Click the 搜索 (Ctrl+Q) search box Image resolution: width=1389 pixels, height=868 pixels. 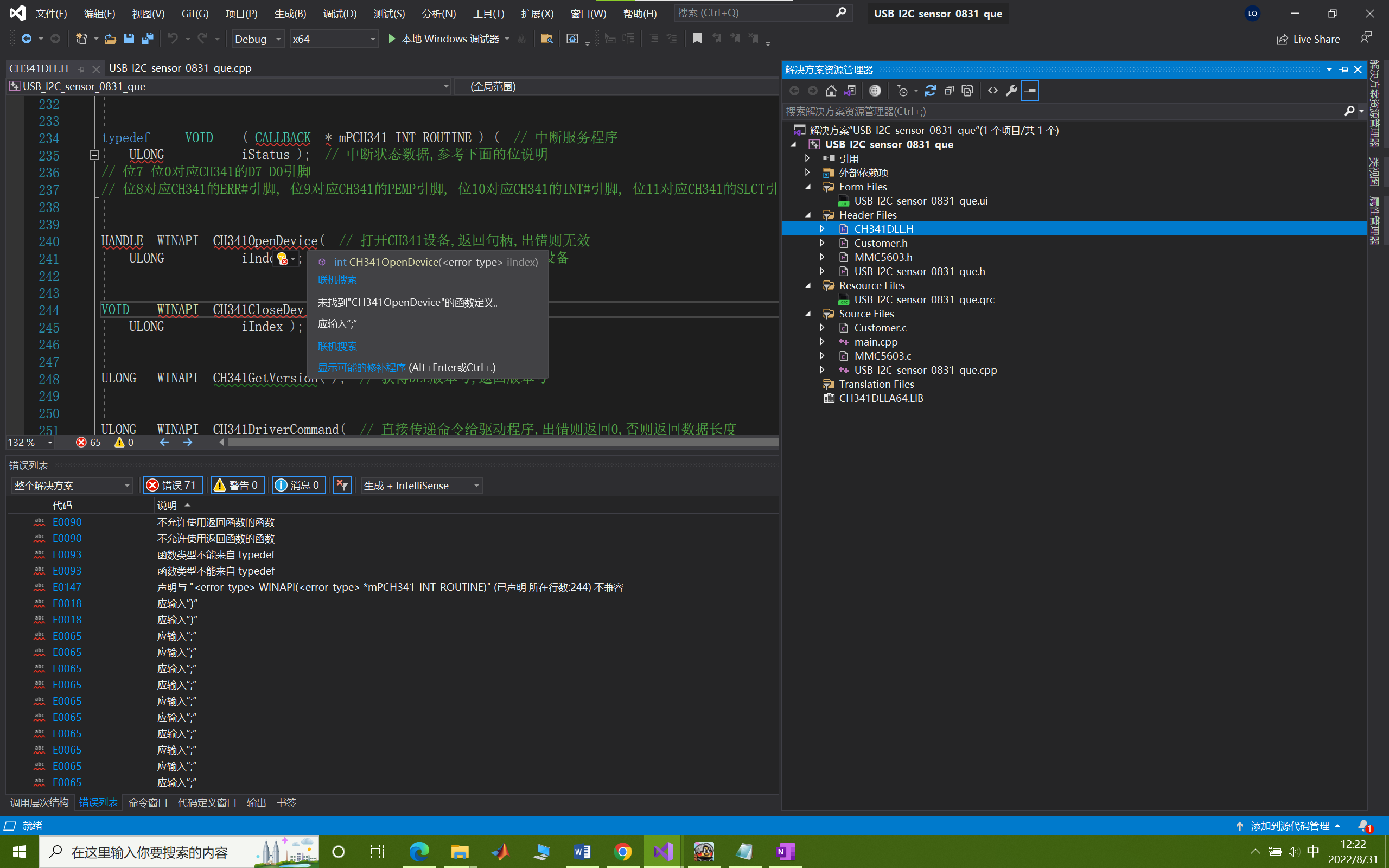762,12
